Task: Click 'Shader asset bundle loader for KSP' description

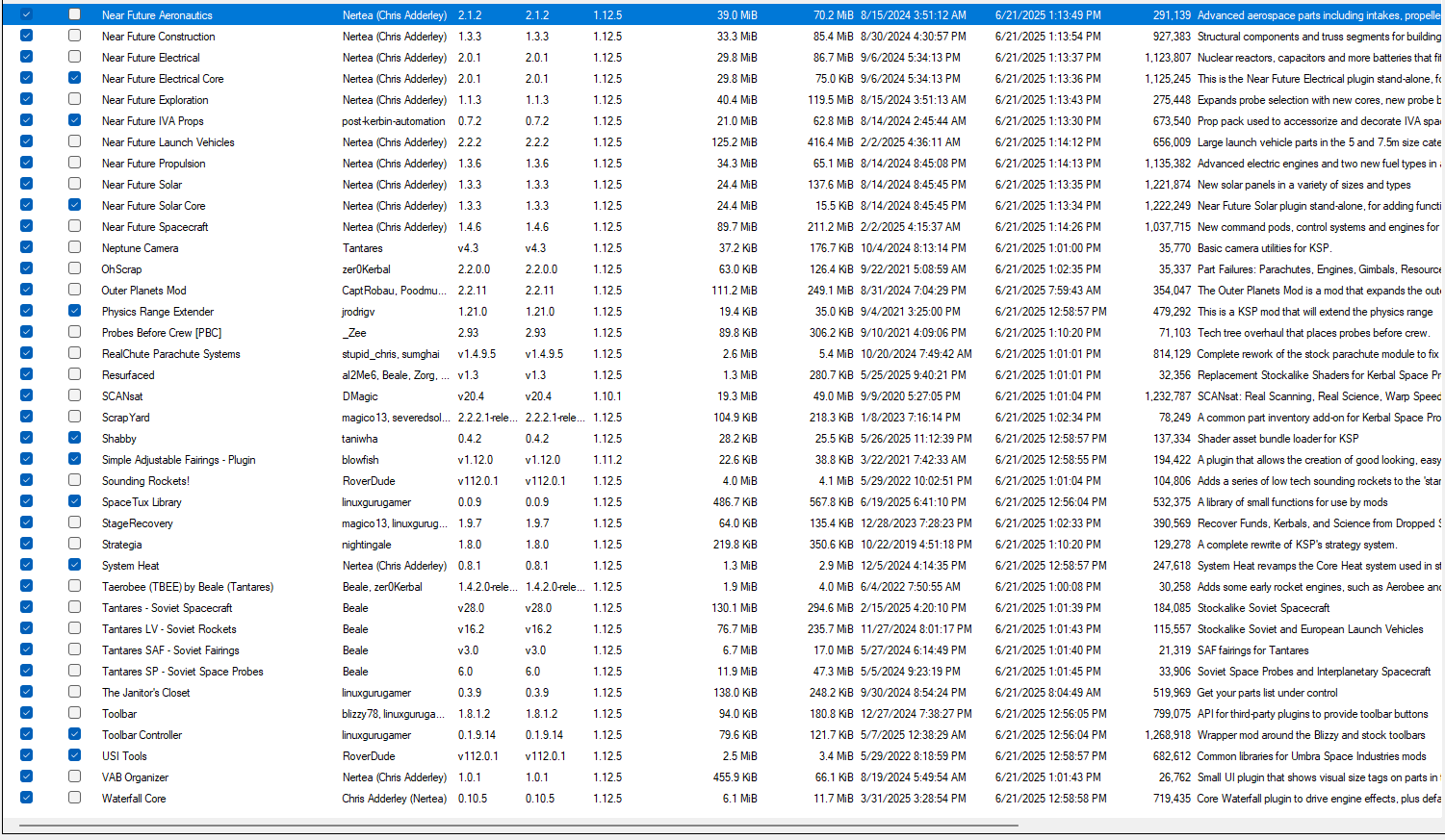Action: coord(1277,439)
